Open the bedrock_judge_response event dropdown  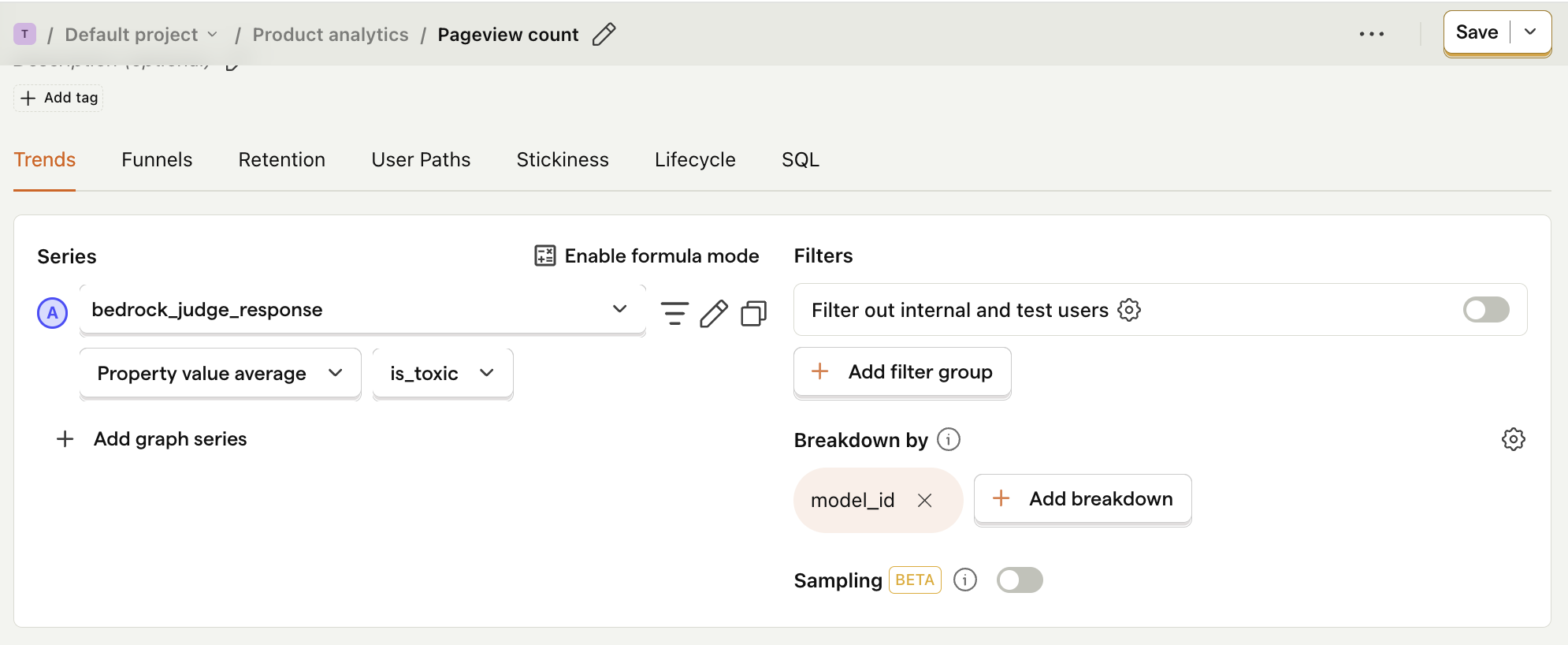pyautogui.click(x=362, y=310)
